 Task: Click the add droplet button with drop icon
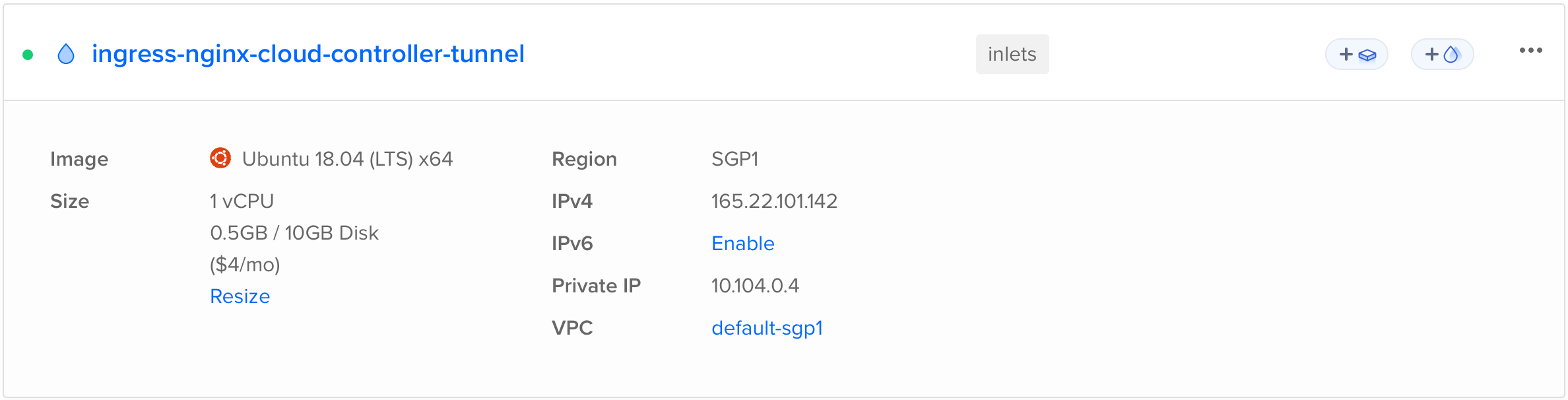[1441, 54]
